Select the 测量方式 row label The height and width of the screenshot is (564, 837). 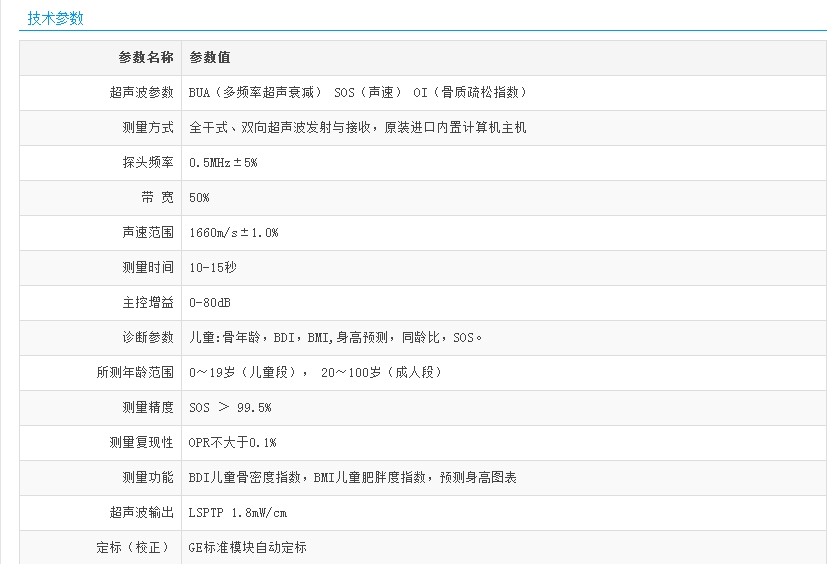point(147,127)
